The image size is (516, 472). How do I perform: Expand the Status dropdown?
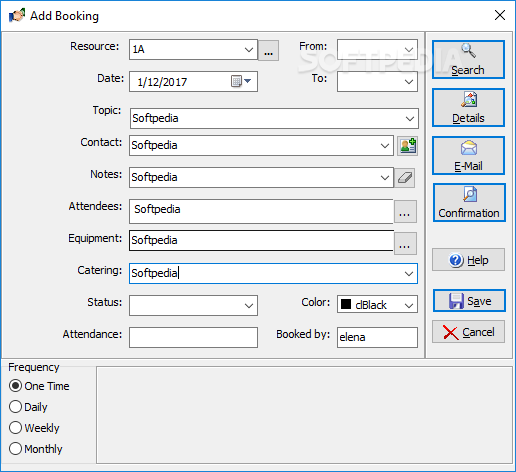click(249, 305)
